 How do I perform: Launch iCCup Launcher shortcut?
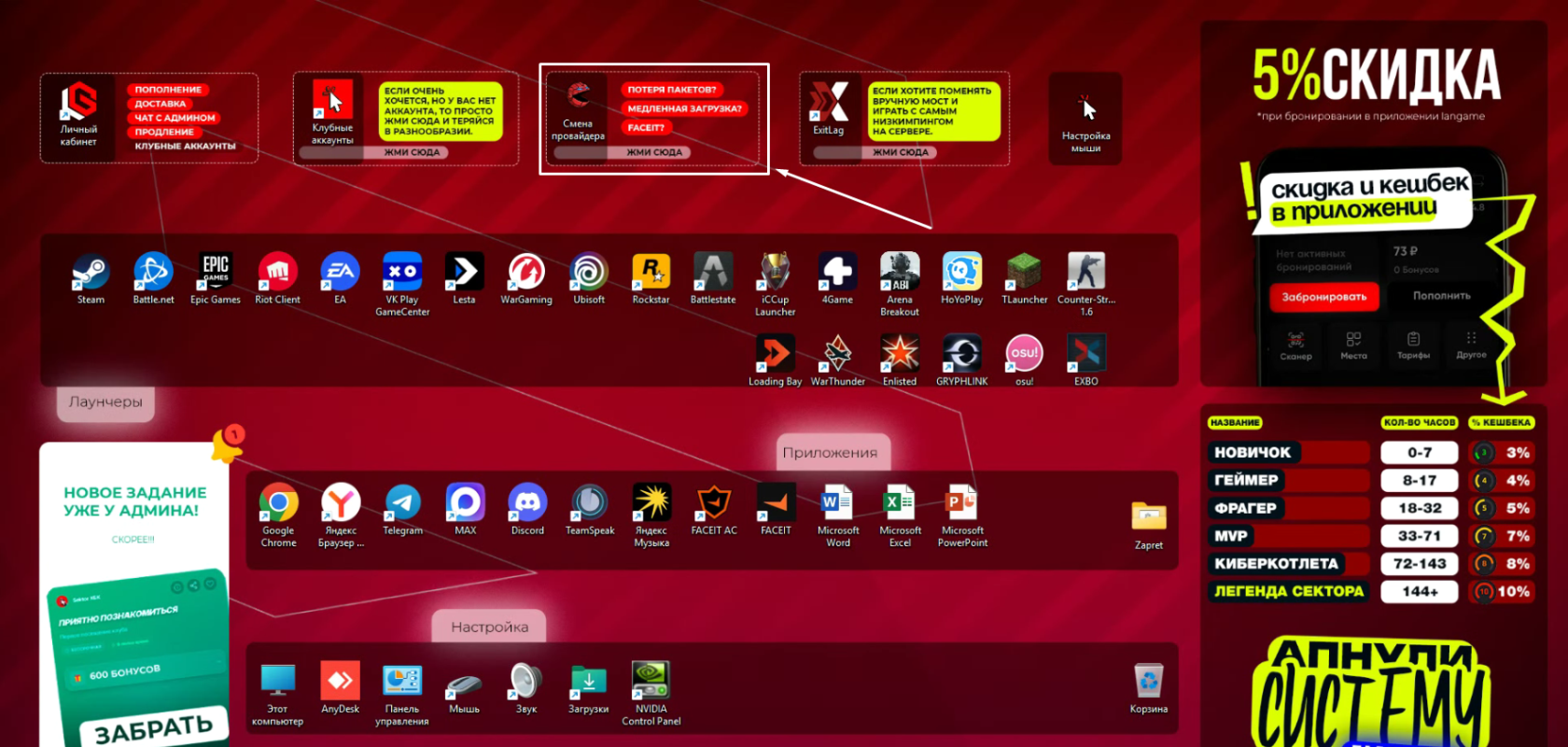point(776,272)
